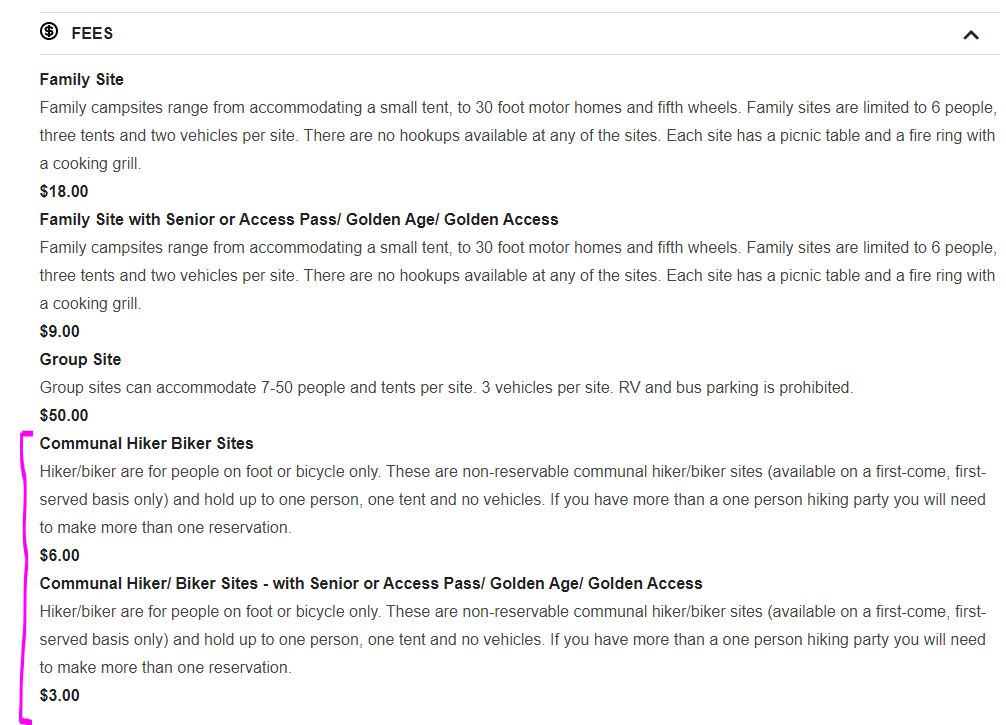Click the family campsite description above $9.00
Viewport: 1006px width, 725px height.
(x=518, y=275)
